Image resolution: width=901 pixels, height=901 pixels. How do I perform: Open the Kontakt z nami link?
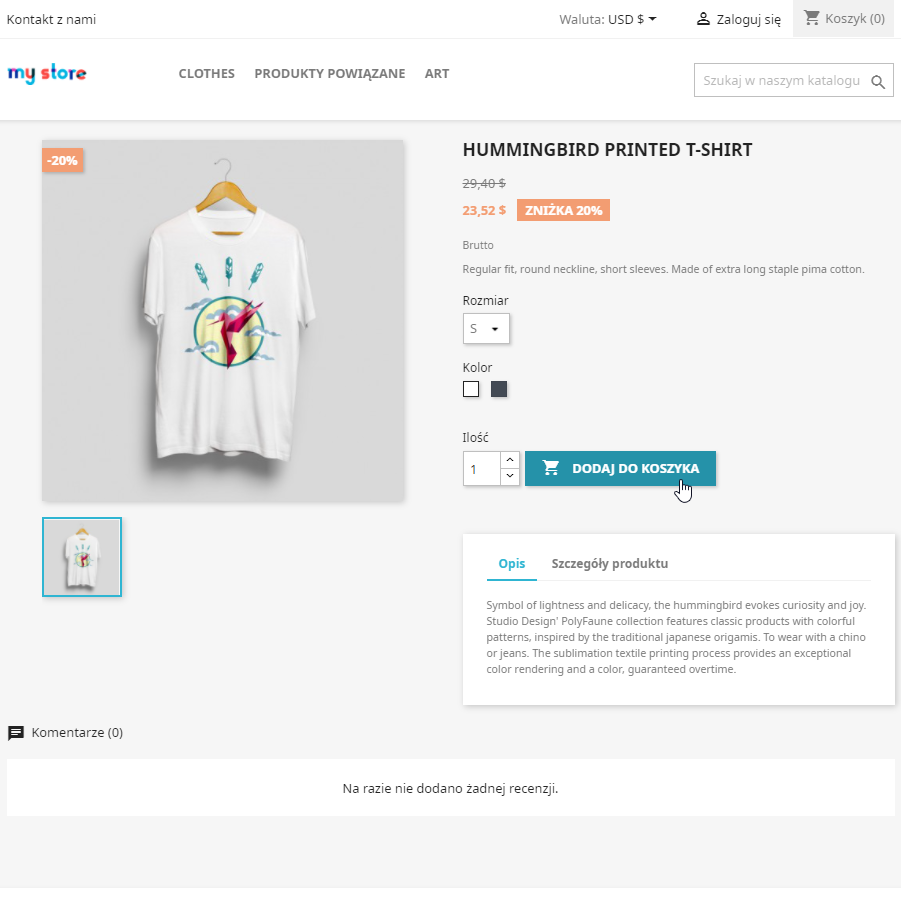pos(52,19)
